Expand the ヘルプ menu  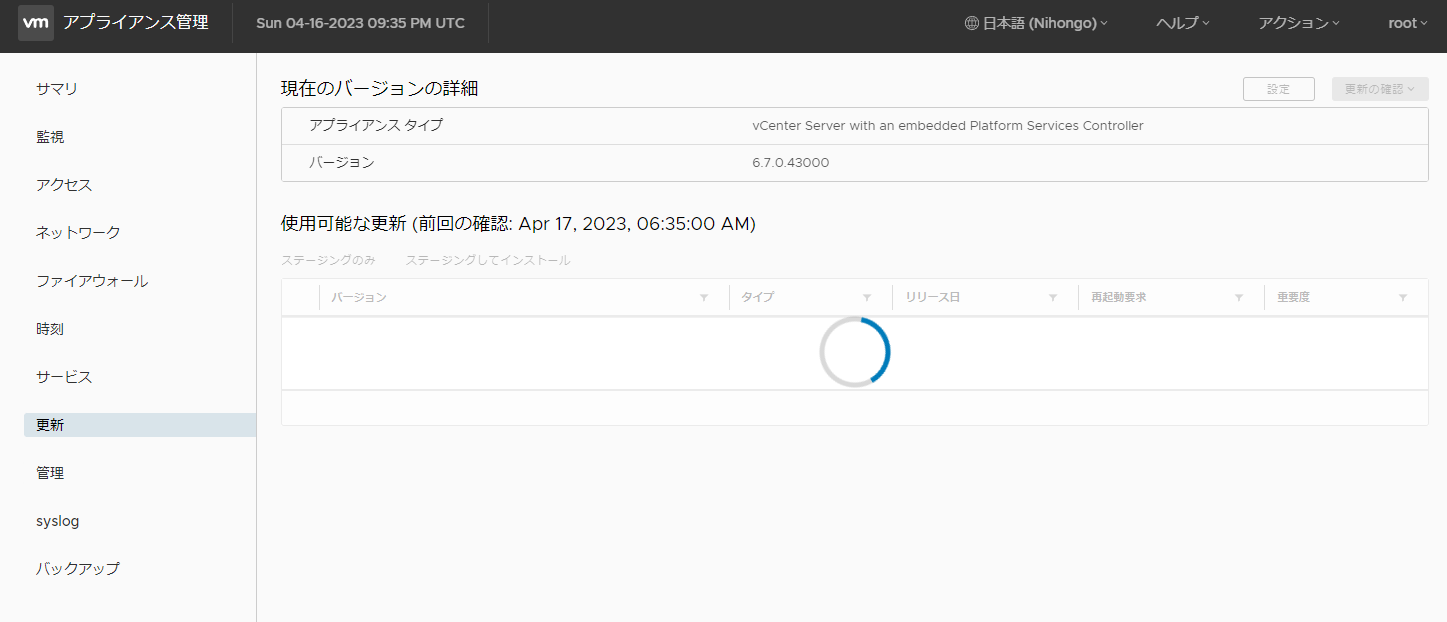pos(1183,23)
